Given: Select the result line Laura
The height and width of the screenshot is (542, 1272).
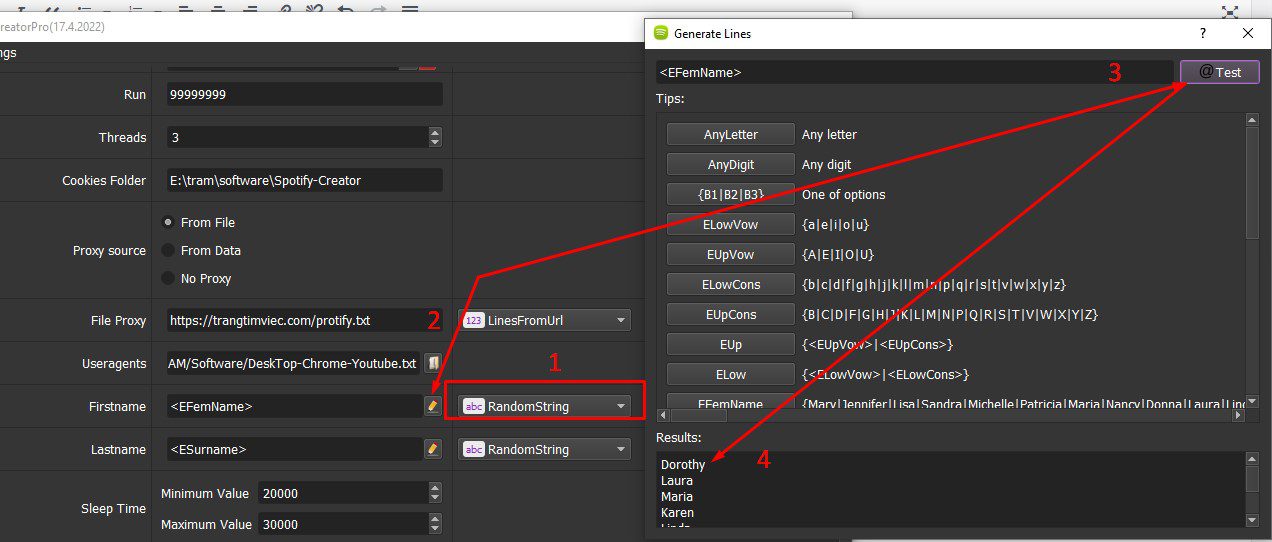Looking at the screenshot, I should pos(677,481).
